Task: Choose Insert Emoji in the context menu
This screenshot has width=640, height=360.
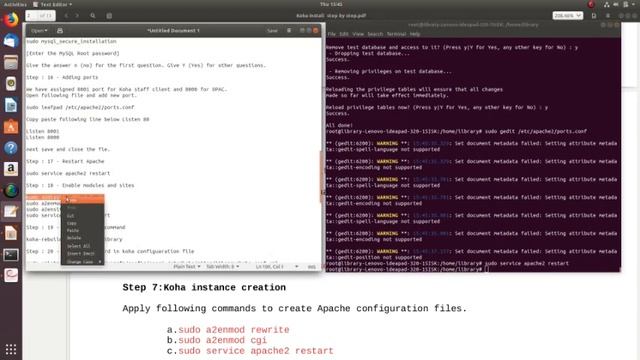Action: point(82,253)
